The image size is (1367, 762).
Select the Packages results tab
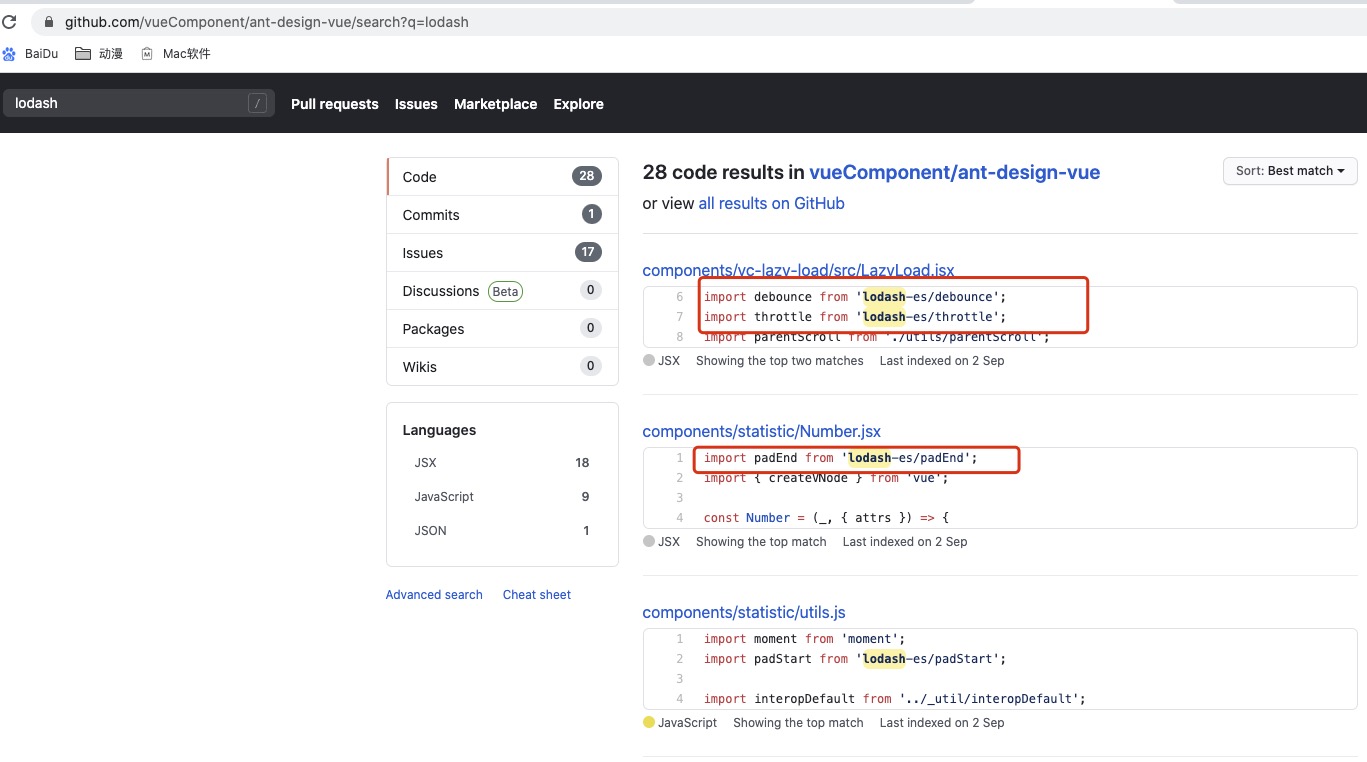click(502, 329)
